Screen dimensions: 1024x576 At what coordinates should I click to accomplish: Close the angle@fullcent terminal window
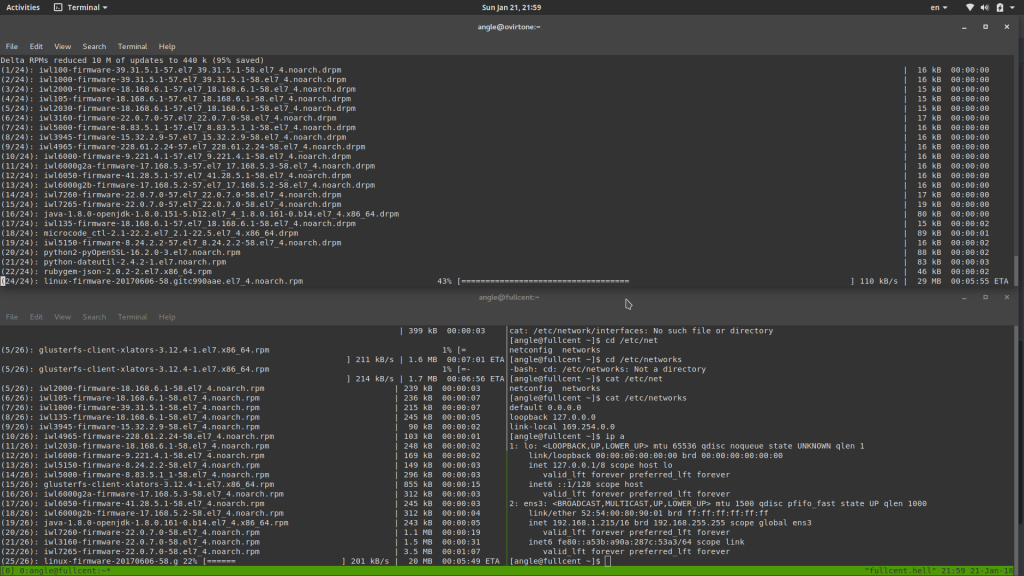pos(1008,297)
